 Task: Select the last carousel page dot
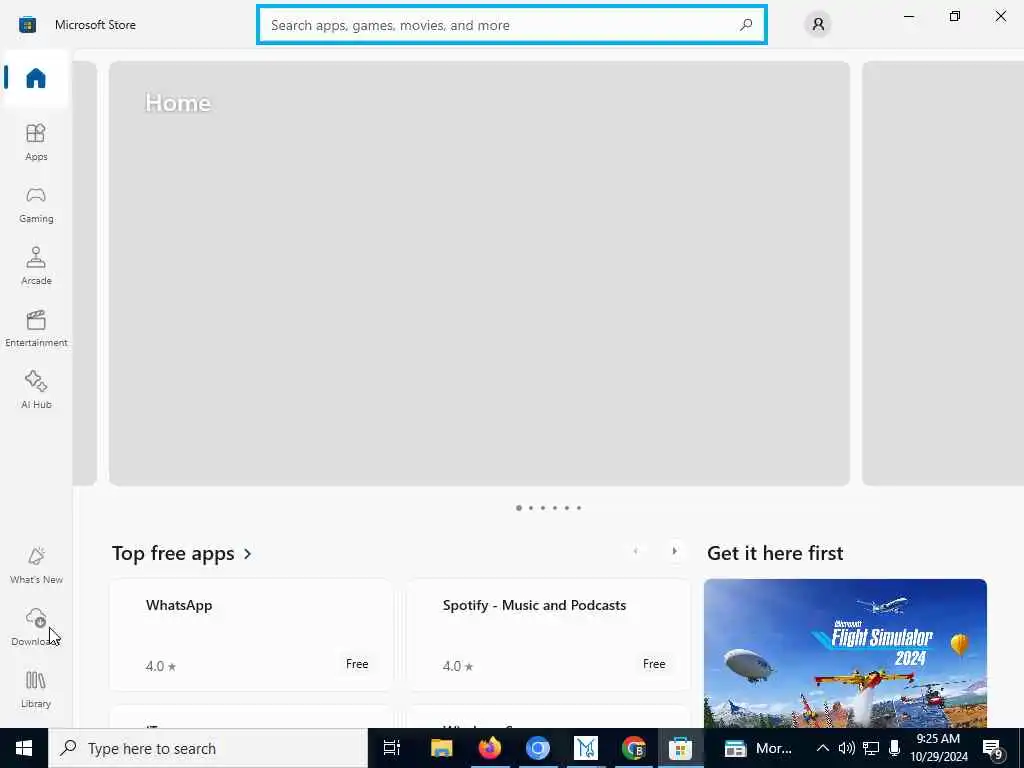[579, 508]
